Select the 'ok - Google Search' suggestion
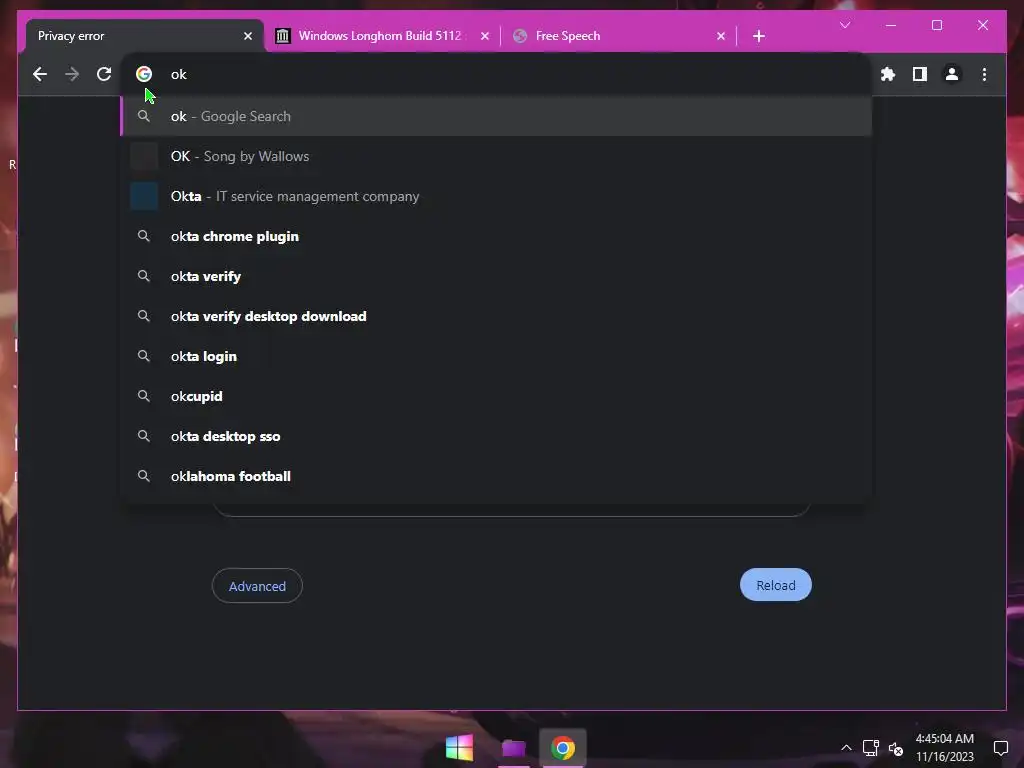This screenshot has width=1024, height=768. pyautogui.click(x=496, y=116)
